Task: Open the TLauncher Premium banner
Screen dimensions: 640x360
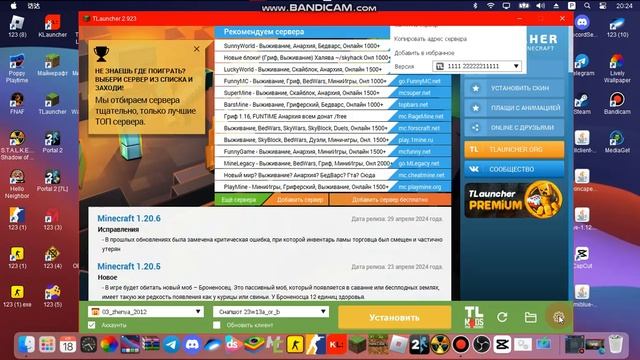Action: click(x=514, y=200)
